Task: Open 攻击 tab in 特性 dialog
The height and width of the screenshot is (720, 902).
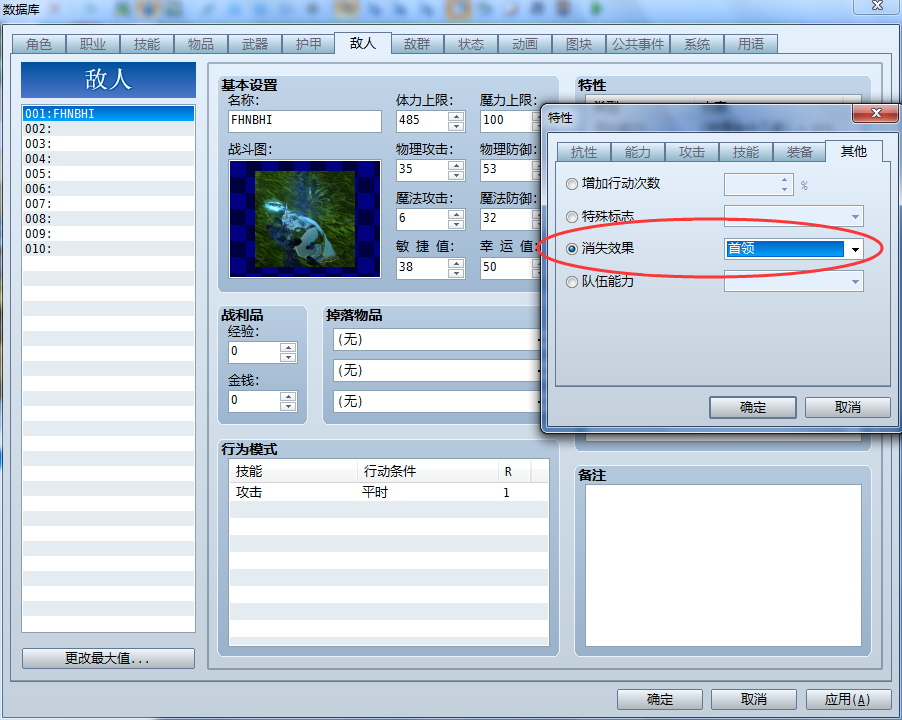Action: click(691, 152)
